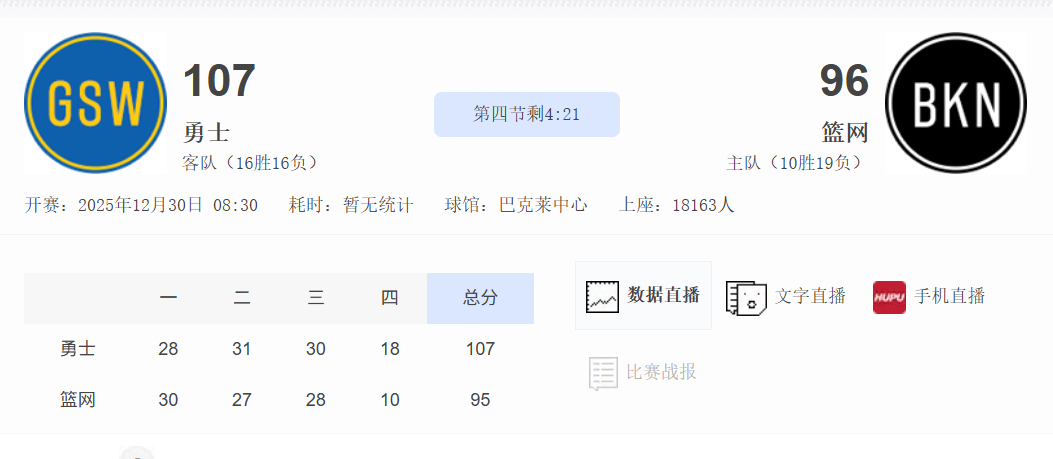This screenshot has height=459, width=1053.
Task: Click the 一 first quarter column header
Action: tap(168, 298)
